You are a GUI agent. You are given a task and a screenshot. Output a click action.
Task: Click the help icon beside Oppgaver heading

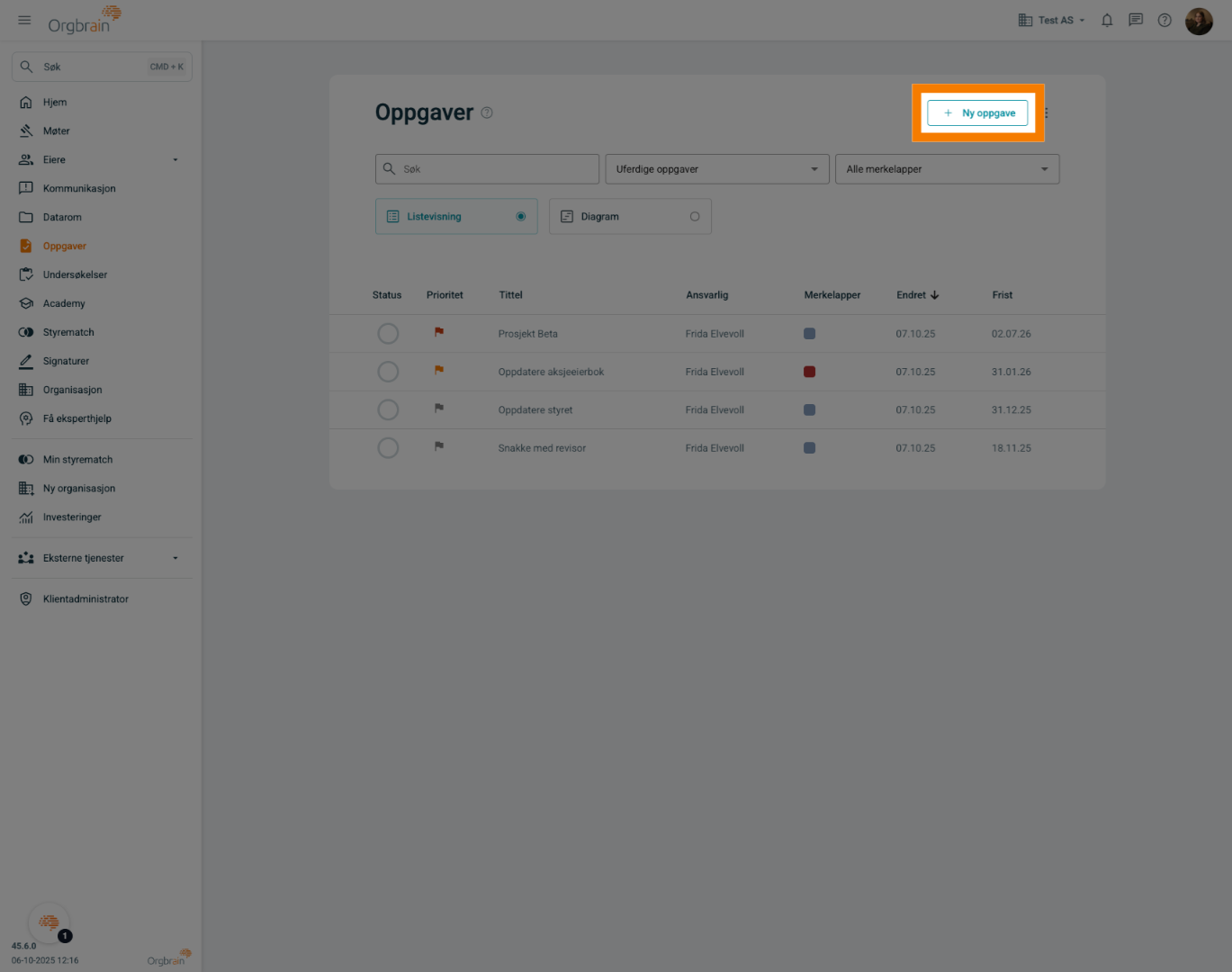pos(487,113)
